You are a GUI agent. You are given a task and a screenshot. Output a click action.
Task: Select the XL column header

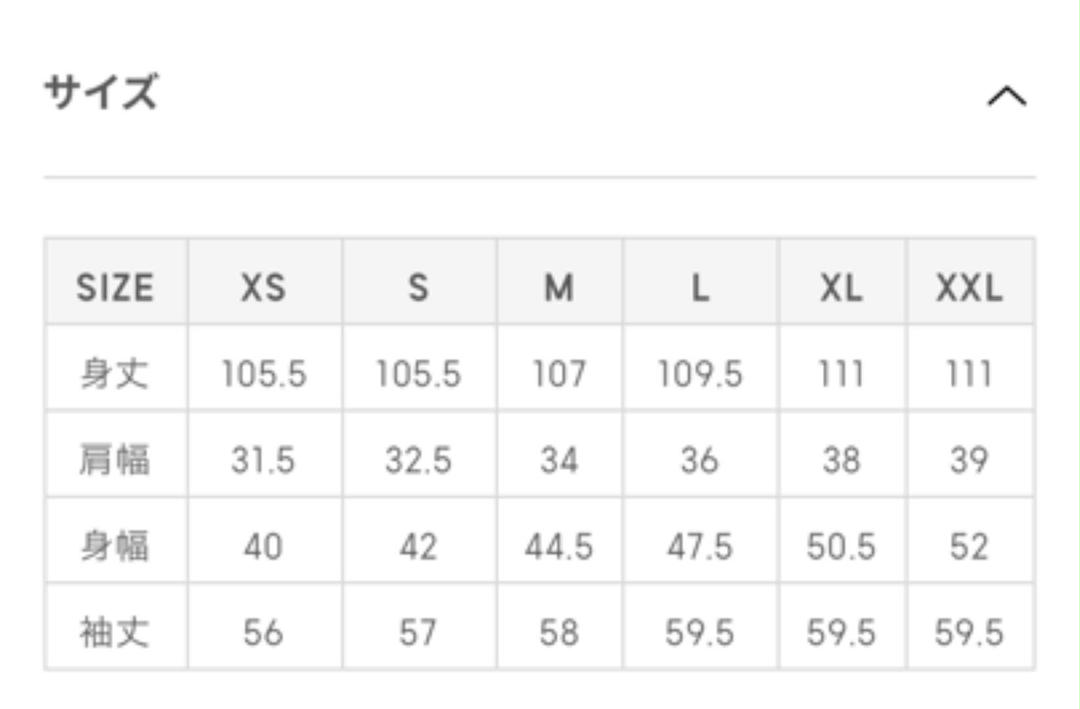point(842,287)
